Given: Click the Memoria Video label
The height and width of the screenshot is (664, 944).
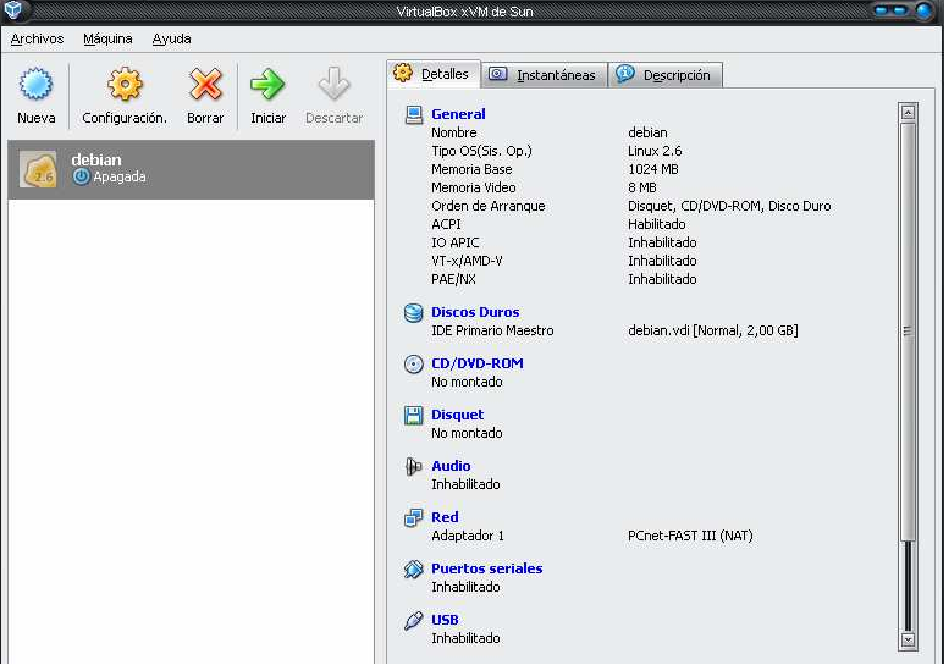Looking at the screenshot, I should click(x=473, y=188).
